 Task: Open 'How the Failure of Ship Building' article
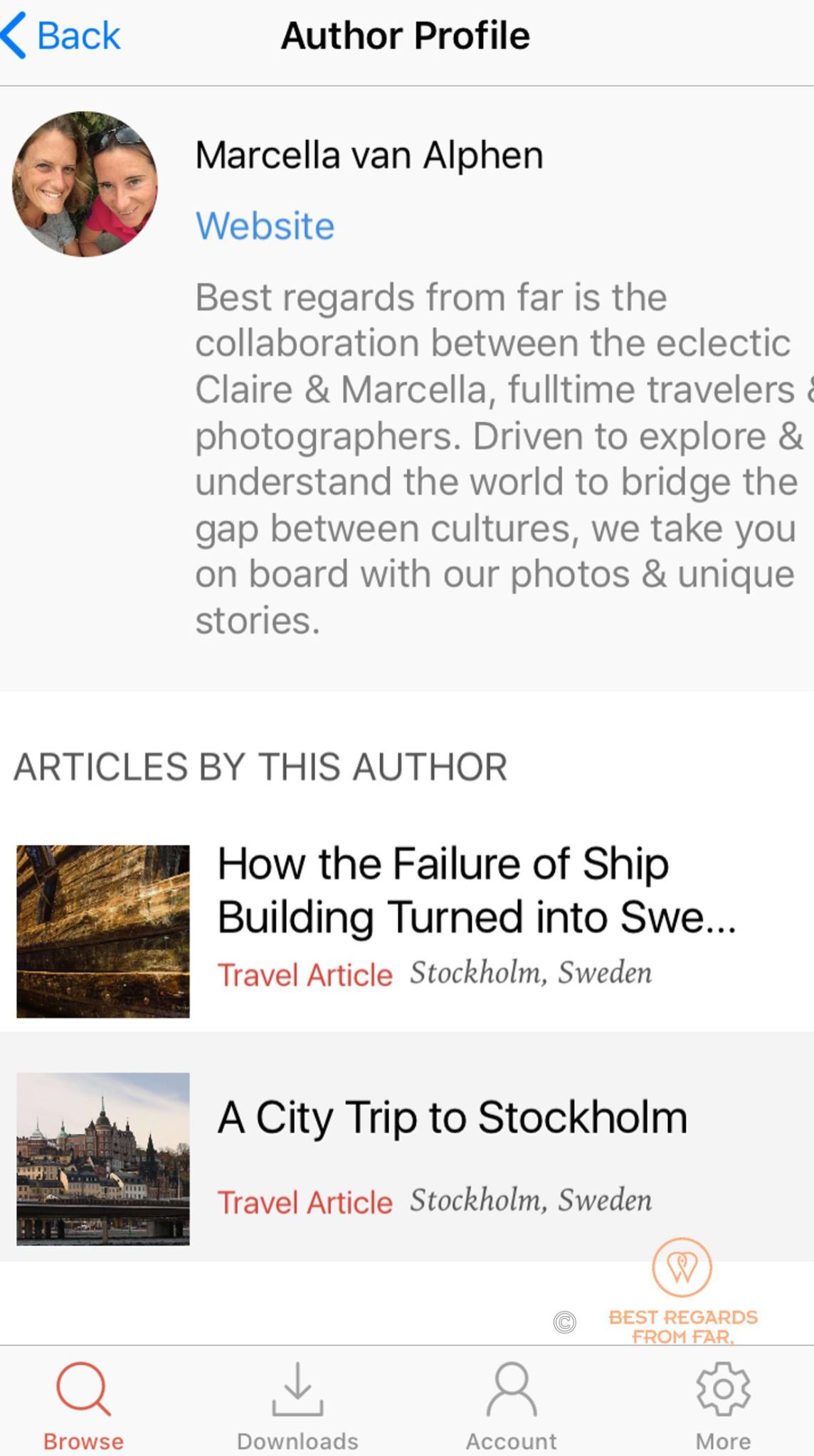pos(477,890)
